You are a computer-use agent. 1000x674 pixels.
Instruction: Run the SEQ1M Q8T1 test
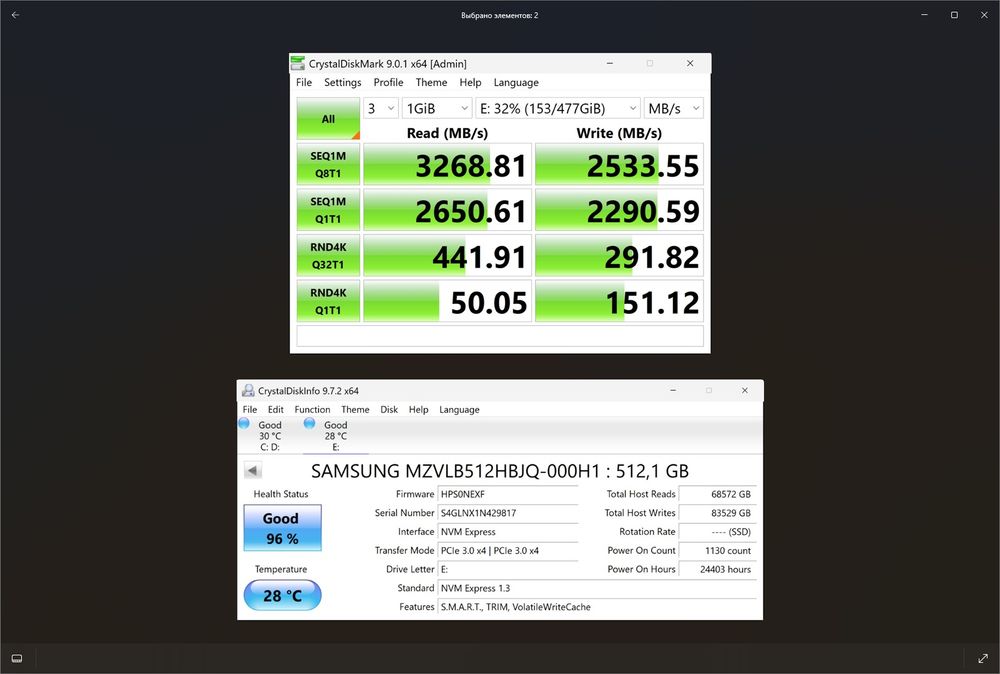[328, 165]
